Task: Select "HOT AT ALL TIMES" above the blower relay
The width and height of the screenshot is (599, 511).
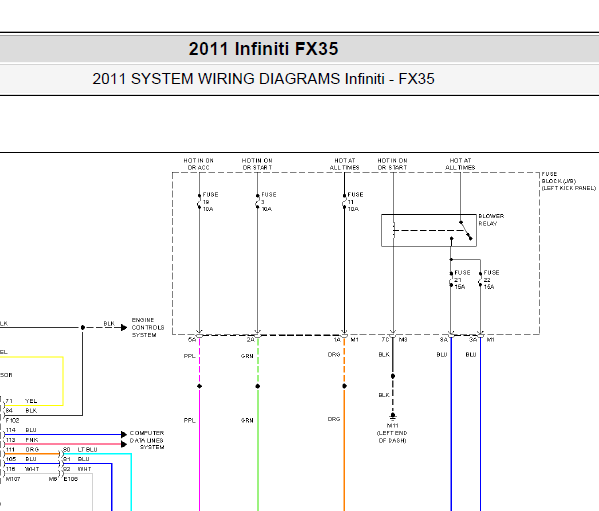Action: click(x=460, y=164)
